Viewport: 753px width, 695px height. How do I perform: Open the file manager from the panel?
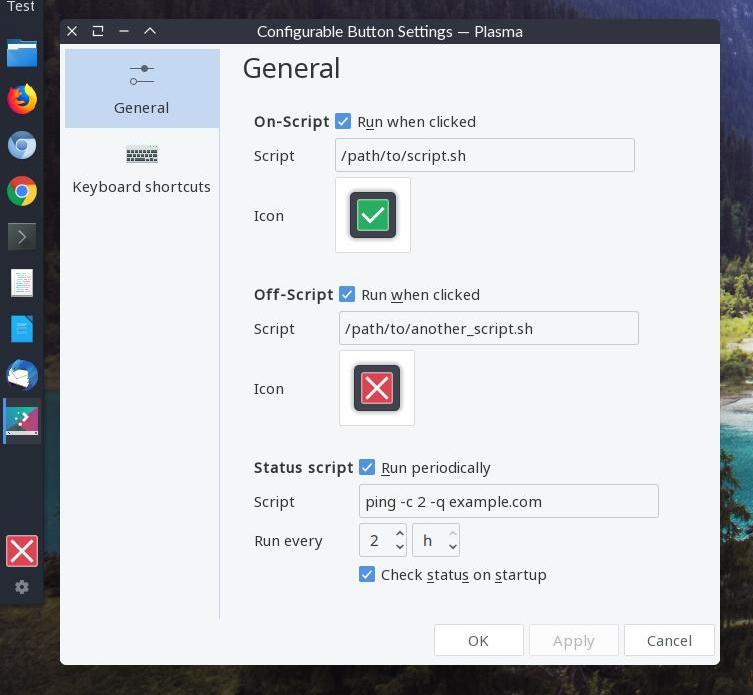tap(22, 53)
